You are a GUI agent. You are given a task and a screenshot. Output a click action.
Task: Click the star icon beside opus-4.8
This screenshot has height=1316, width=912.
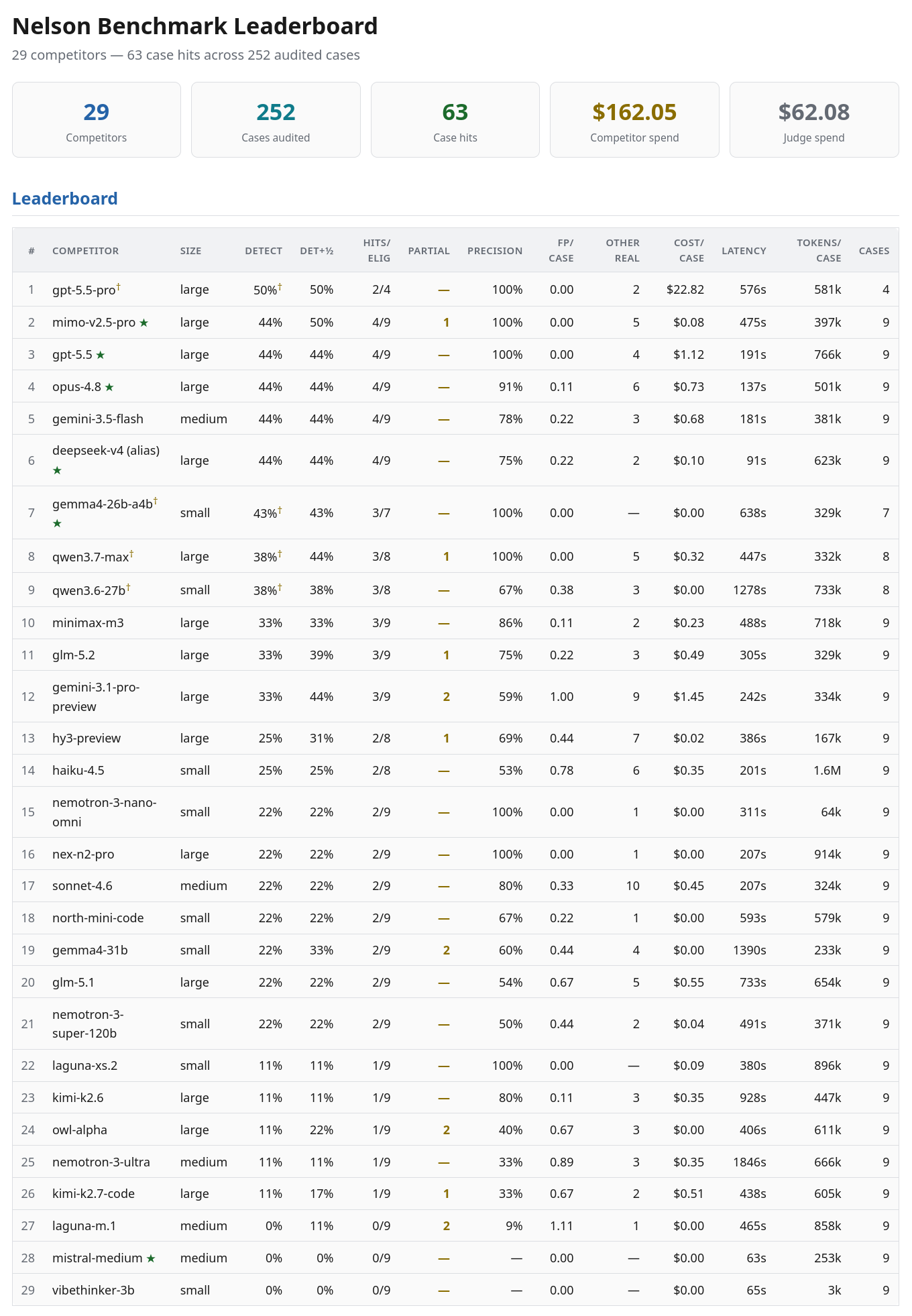109,387
